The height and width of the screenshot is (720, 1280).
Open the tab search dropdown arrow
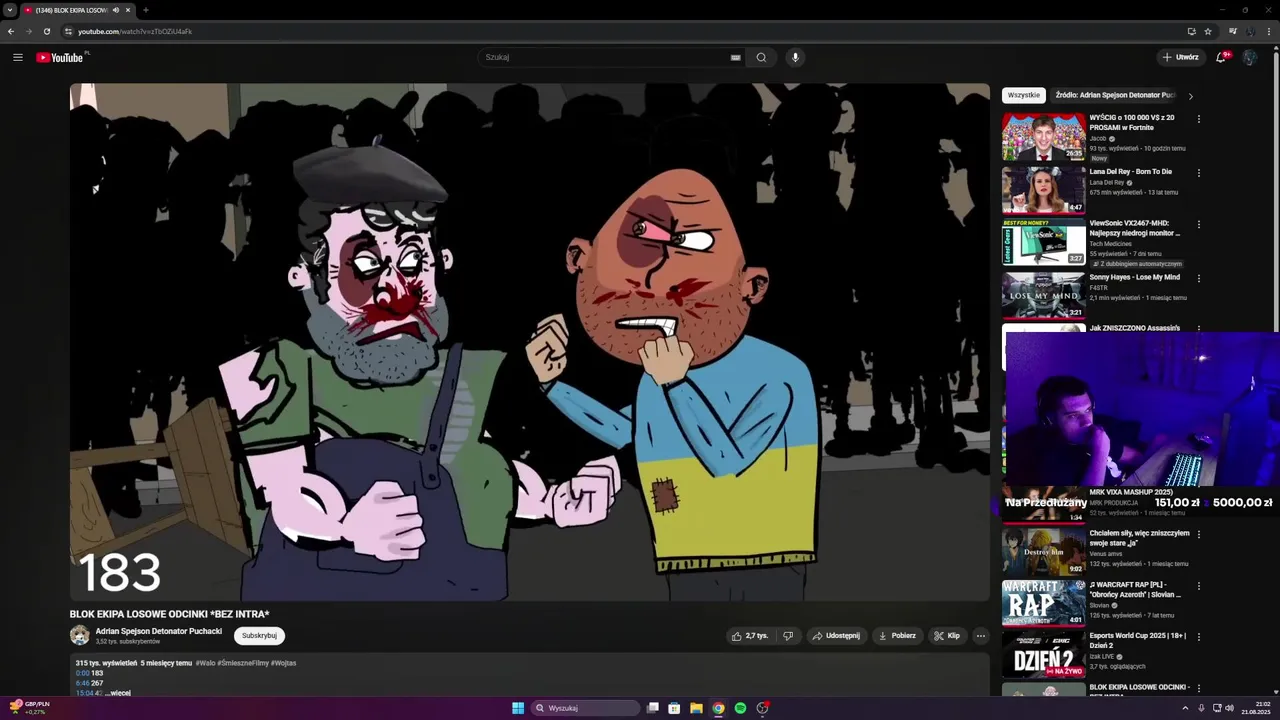pyautogui.click(x=9, y=10)
